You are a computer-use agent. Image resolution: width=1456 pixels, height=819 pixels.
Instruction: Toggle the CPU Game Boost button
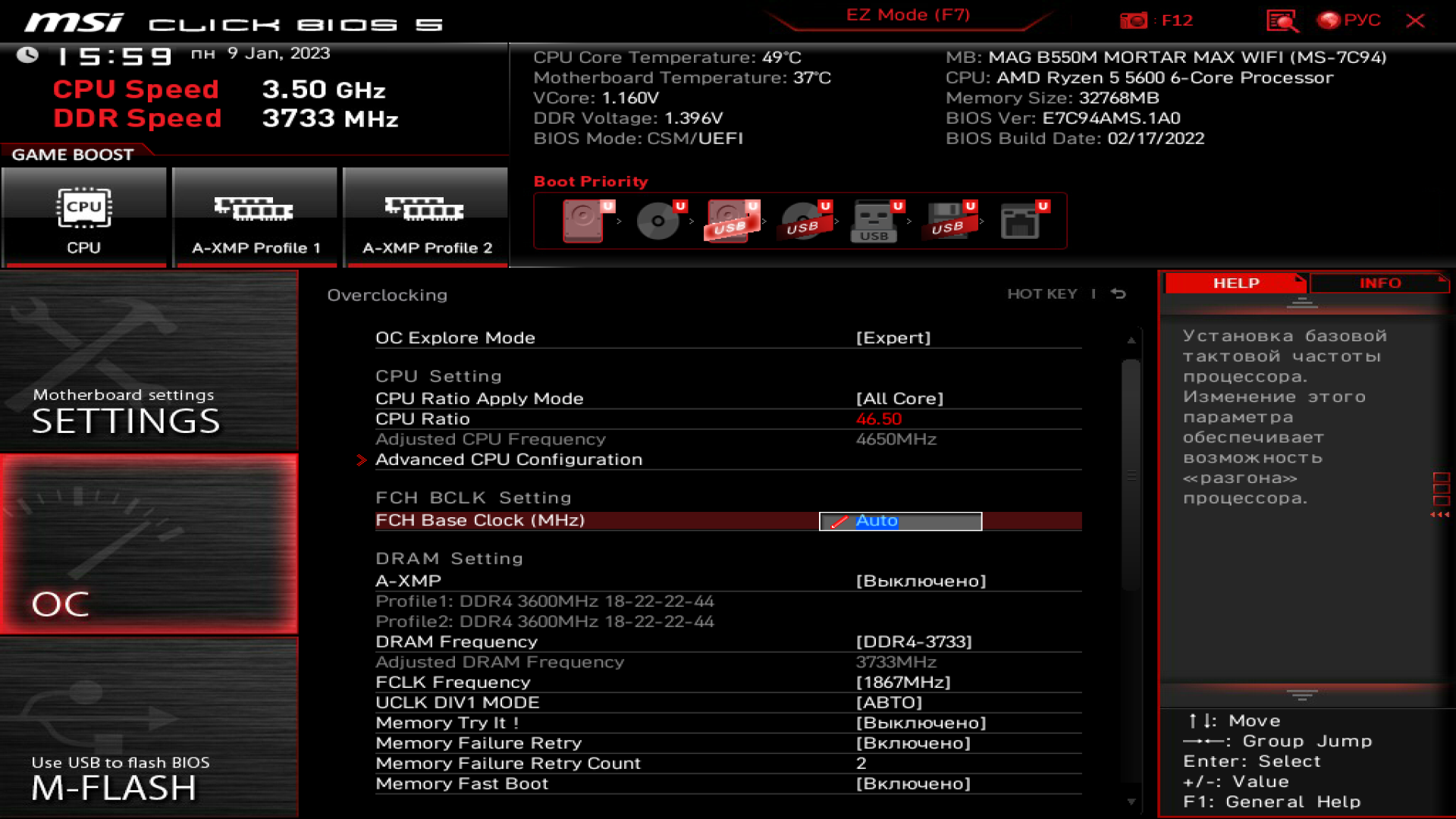coord(84,218)
